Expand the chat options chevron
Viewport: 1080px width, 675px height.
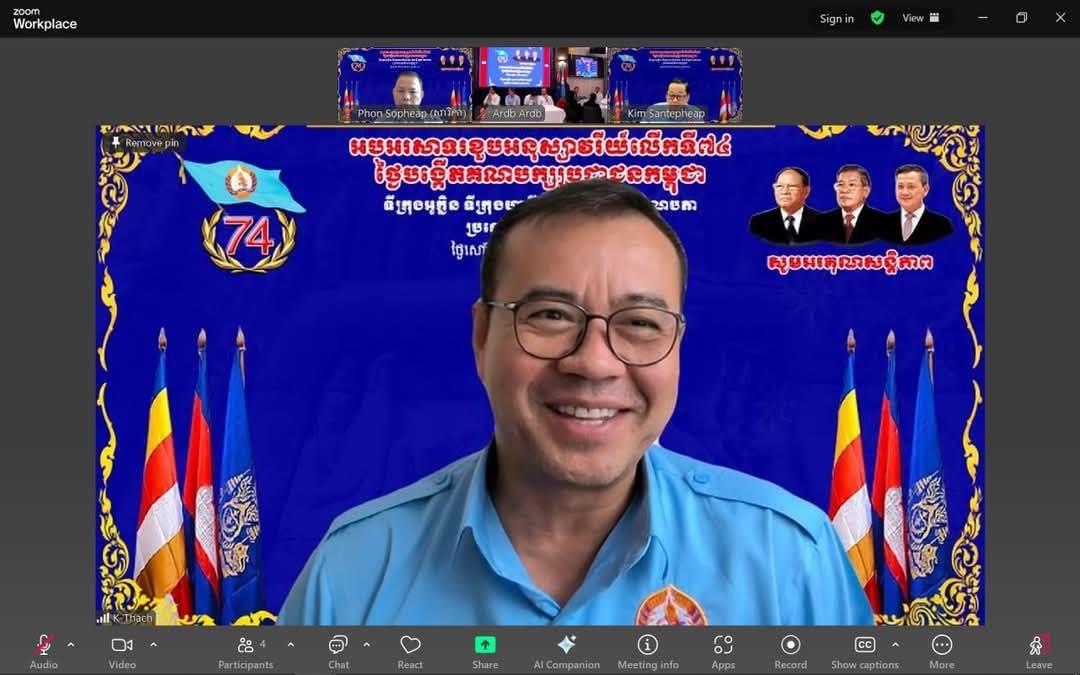[x=367, y=645]
